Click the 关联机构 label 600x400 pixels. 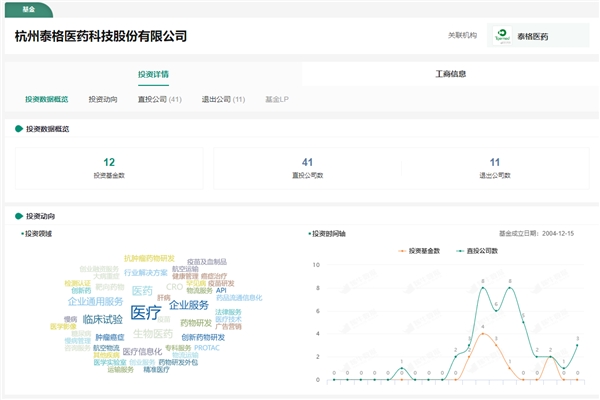tap(462, 36)
